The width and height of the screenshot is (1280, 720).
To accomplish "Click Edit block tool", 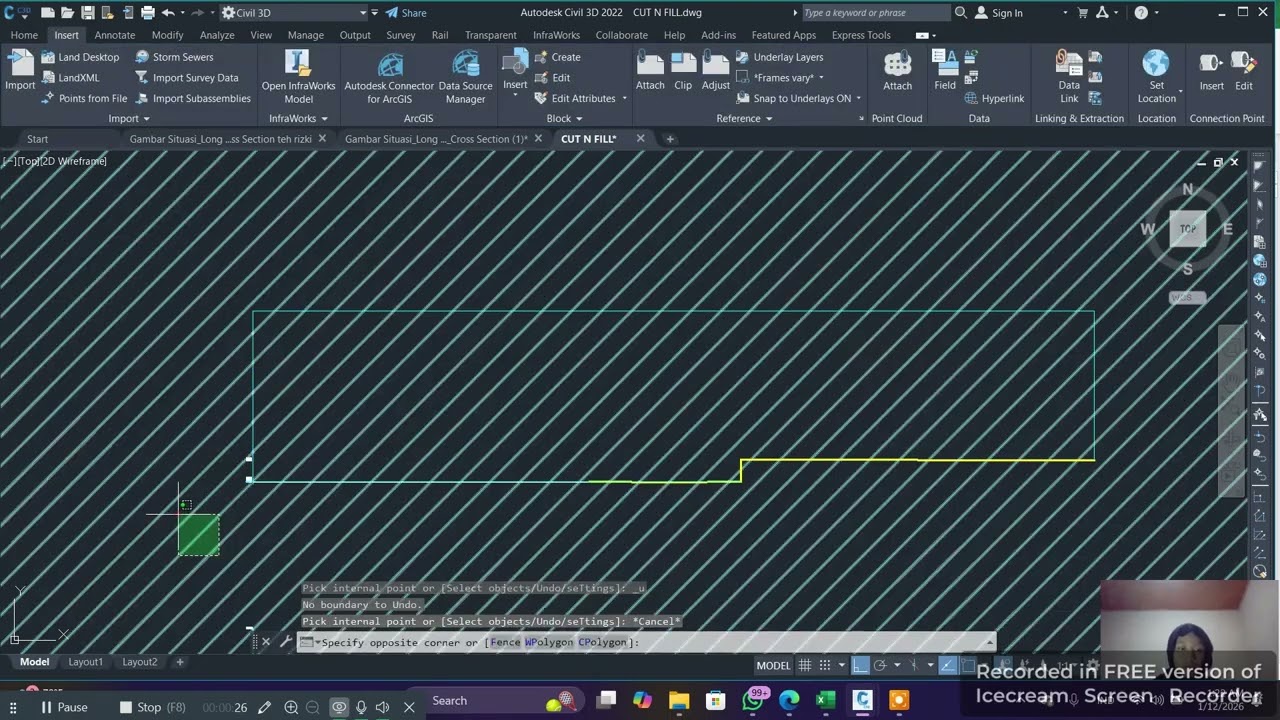I will [552, 78].
